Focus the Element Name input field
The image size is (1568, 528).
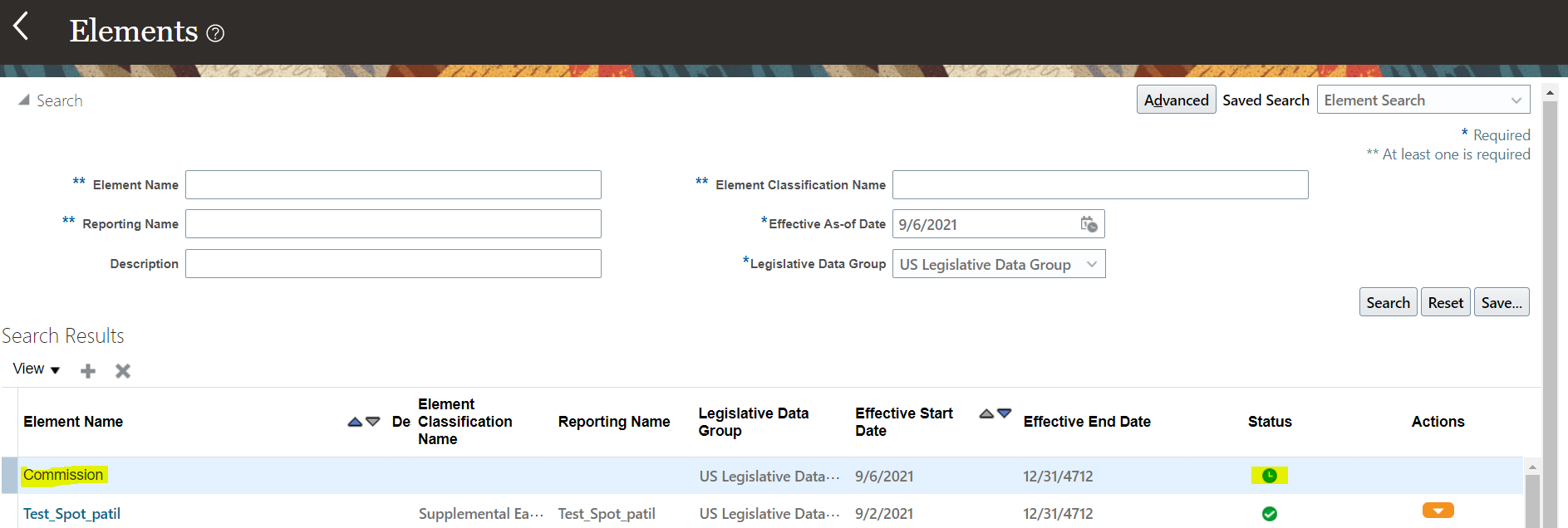point(393,185)
